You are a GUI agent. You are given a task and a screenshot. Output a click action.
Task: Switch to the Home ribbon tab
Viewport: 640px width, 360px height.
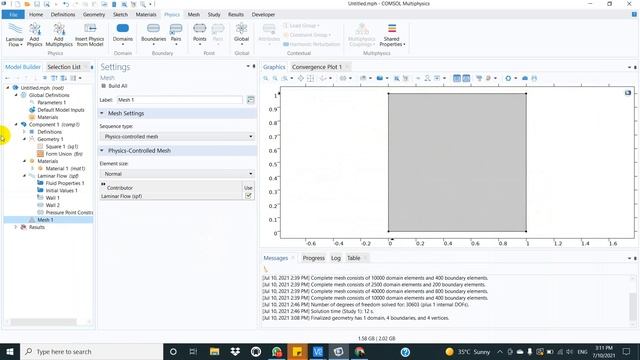tap(36, 14)
